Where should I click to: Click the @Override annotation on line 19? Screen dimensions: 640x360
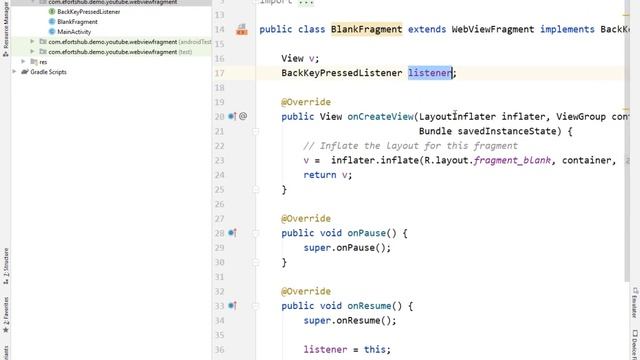coord(306,102)
